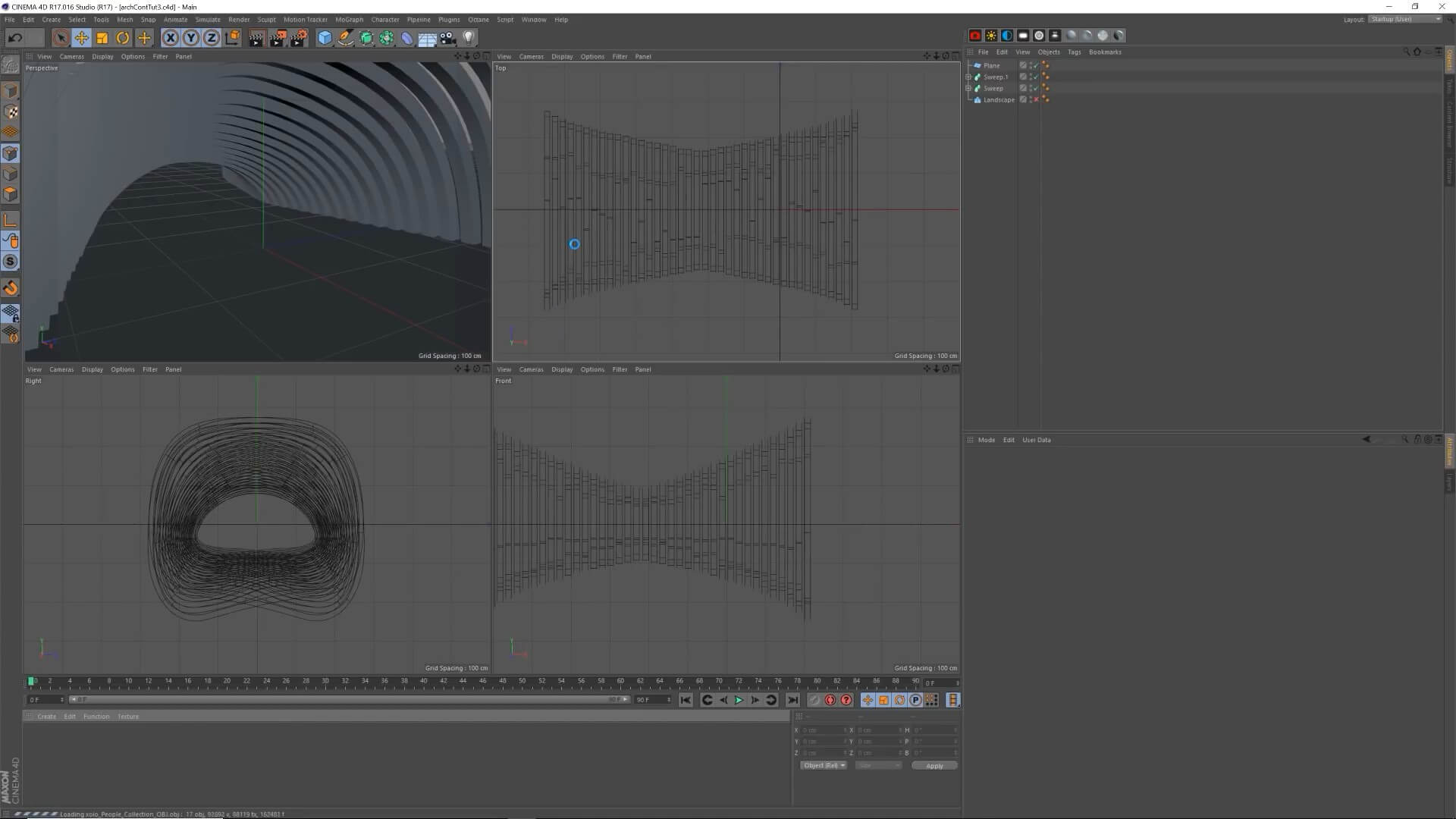
Task: Expand the Sweep.1 object hierarchy
Action: 968,77
